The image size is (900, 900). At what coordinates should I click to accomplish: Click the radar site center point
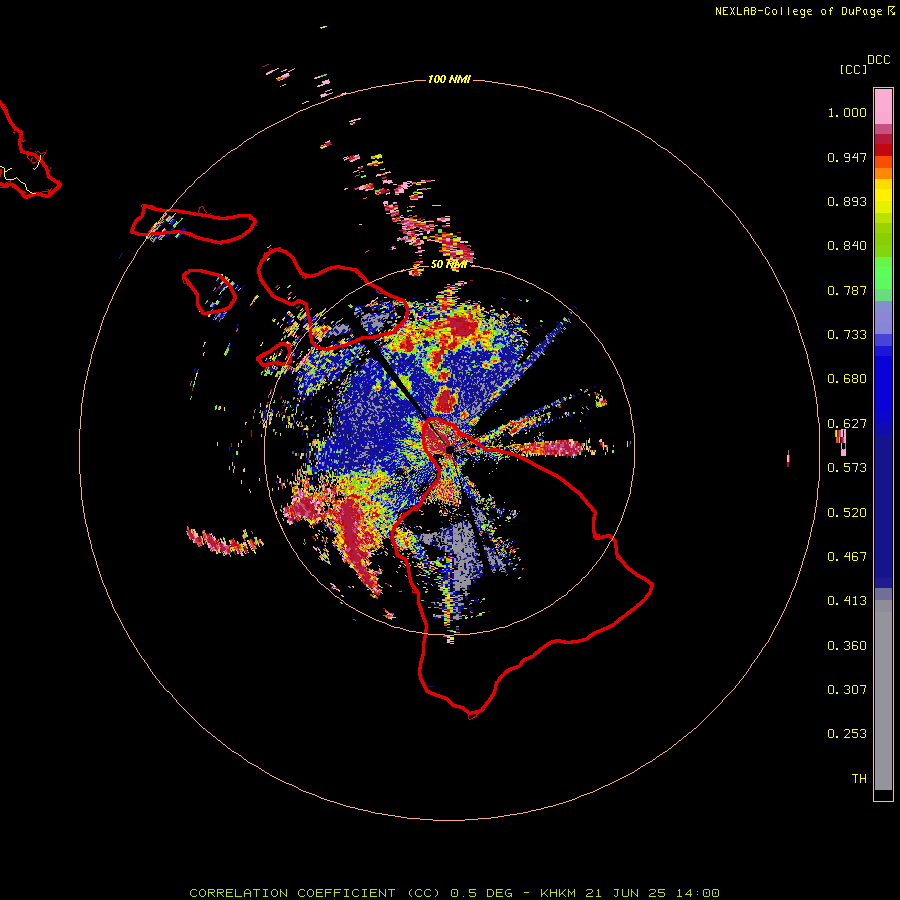coord(449,449)
